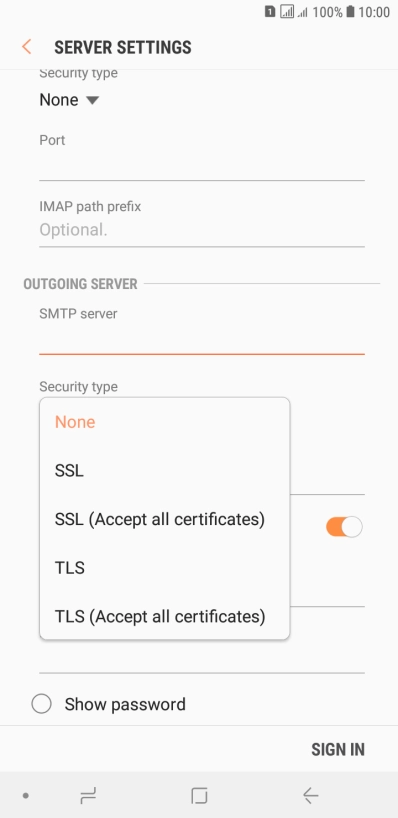Turn off the orange toggle switch
Screen dimensions: 398x818
(x=344, y=527)
